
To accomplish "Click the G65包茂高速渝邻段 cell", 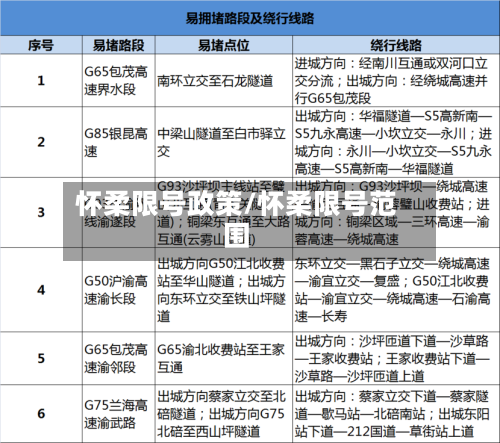I will tap(119, 358).
